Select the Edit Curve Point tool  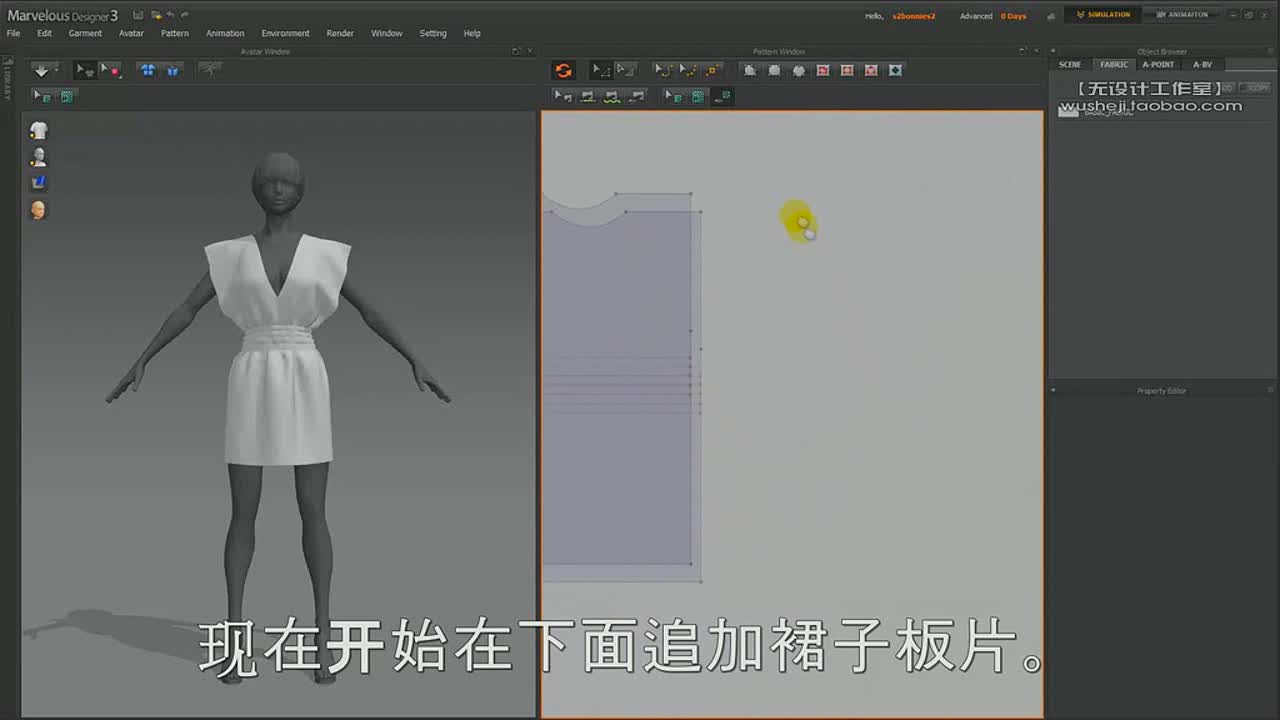tap(687, 70)
